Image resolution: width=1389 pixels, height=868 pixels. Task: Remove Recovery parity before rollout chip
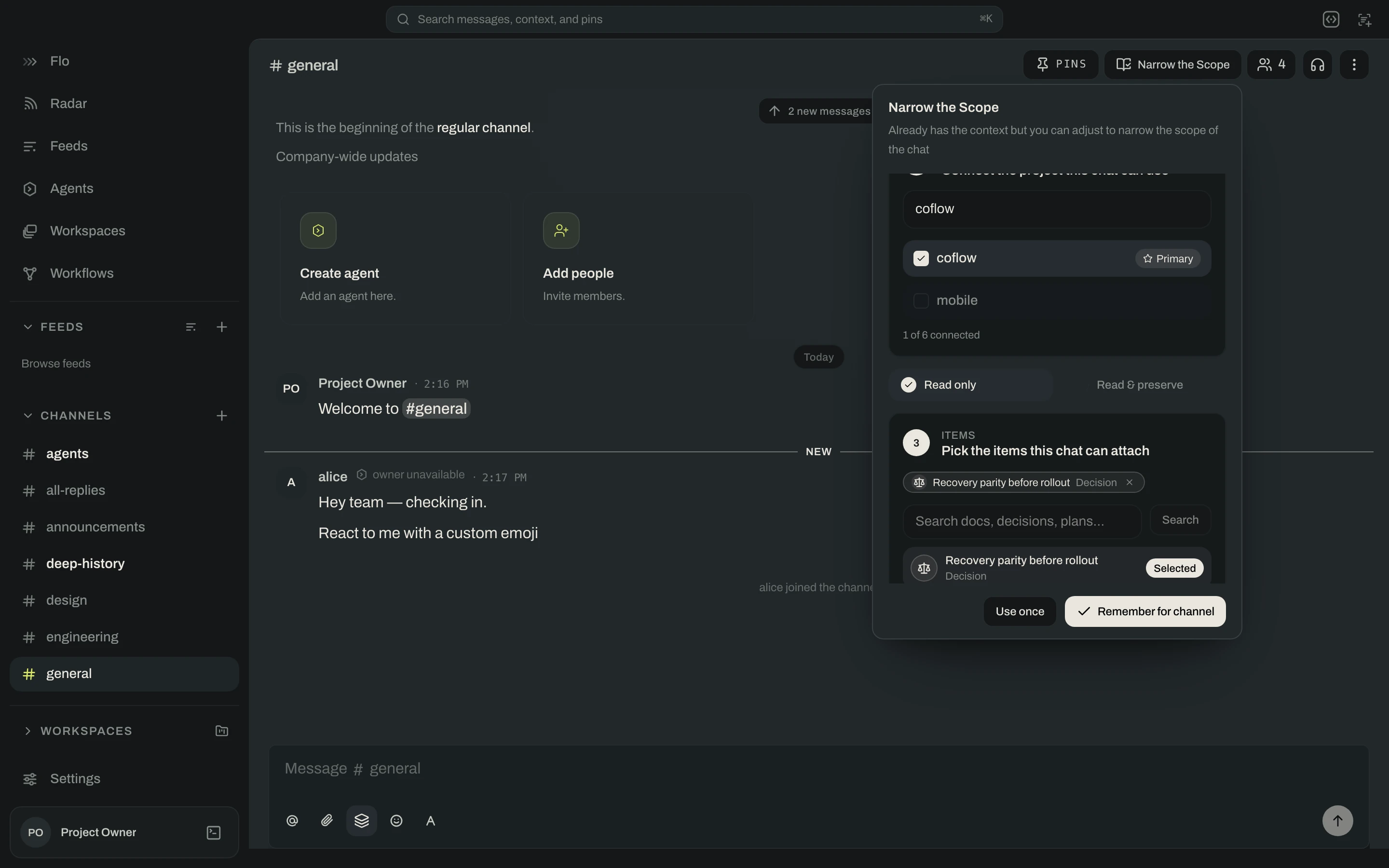tap(1129, 482)
